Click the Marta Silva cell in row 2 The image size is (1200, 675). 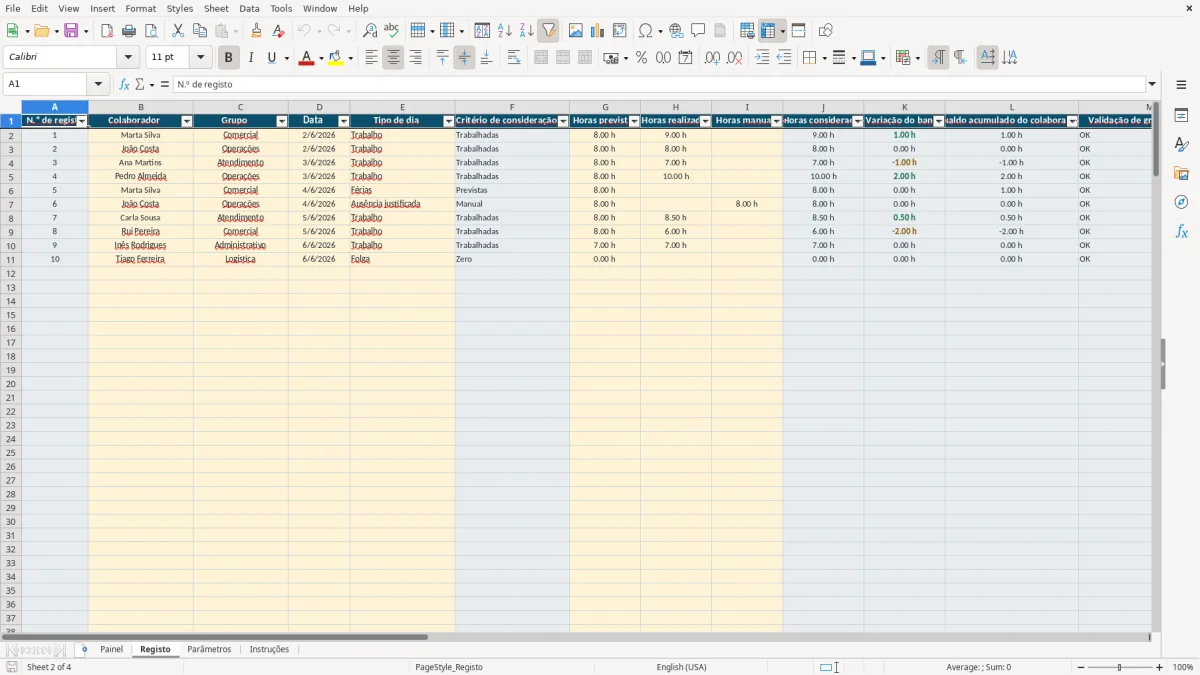pos(140,135)
